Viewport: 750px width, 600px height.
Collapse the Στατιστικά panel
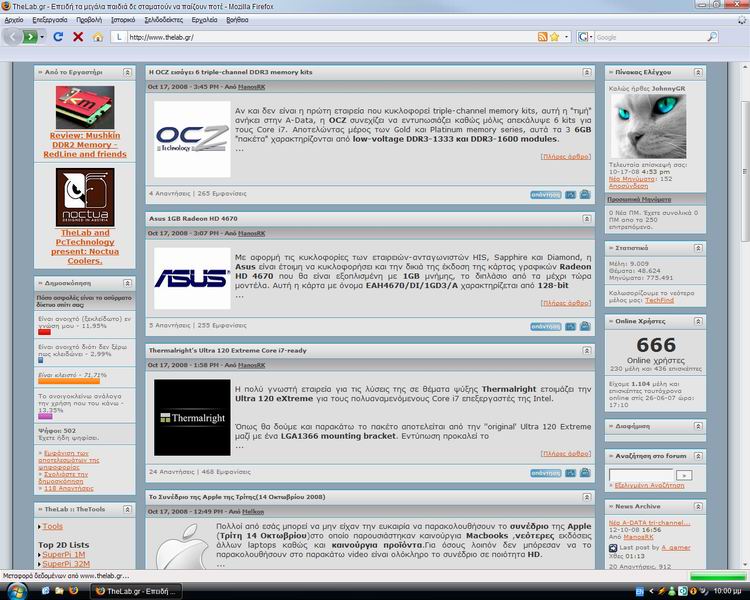698,248
